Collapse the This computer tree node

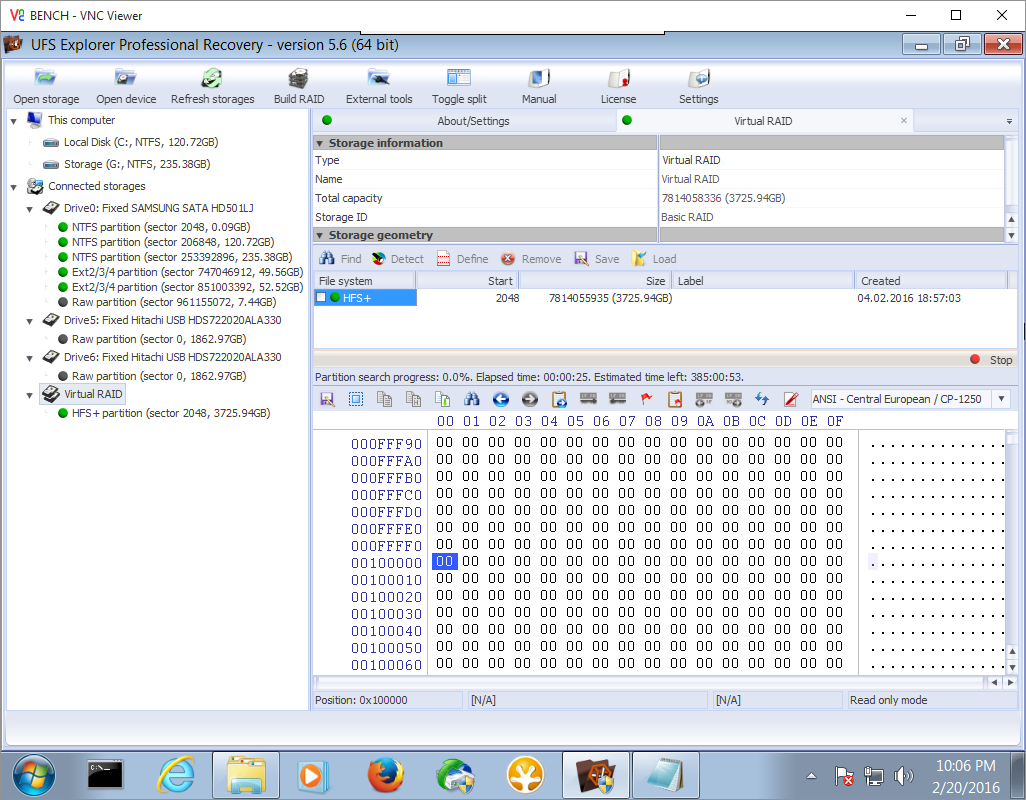point(14,121)
